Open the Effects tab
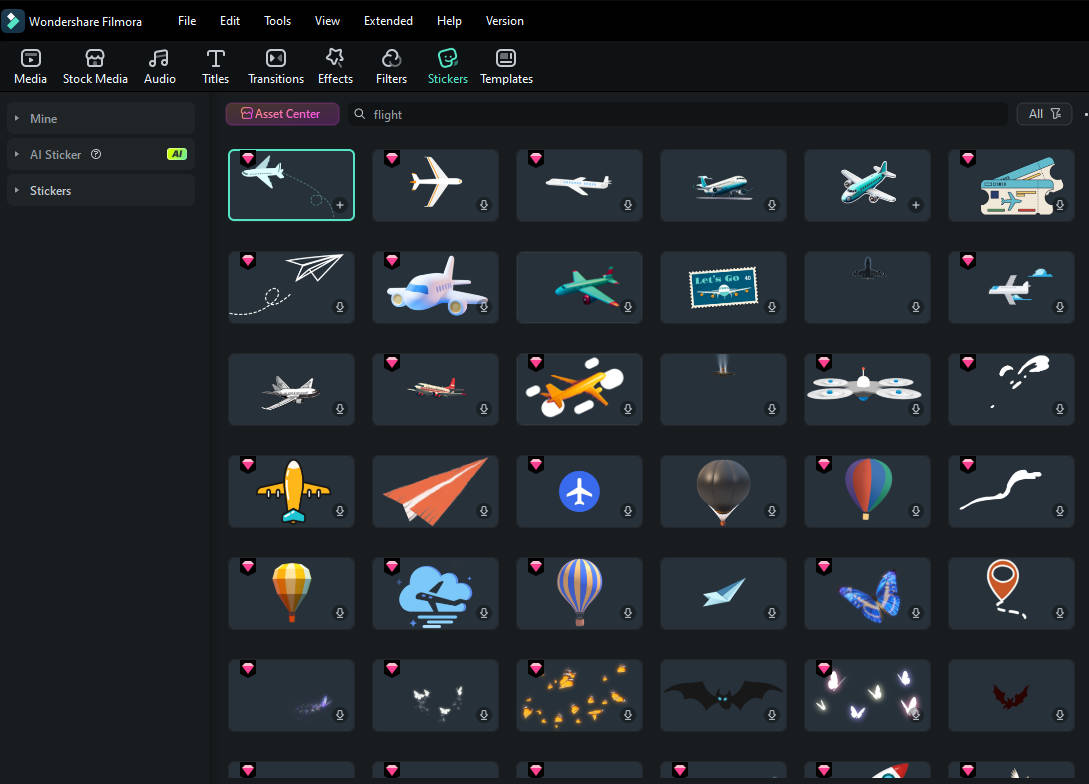1089x784 pixels. point(335,67)
